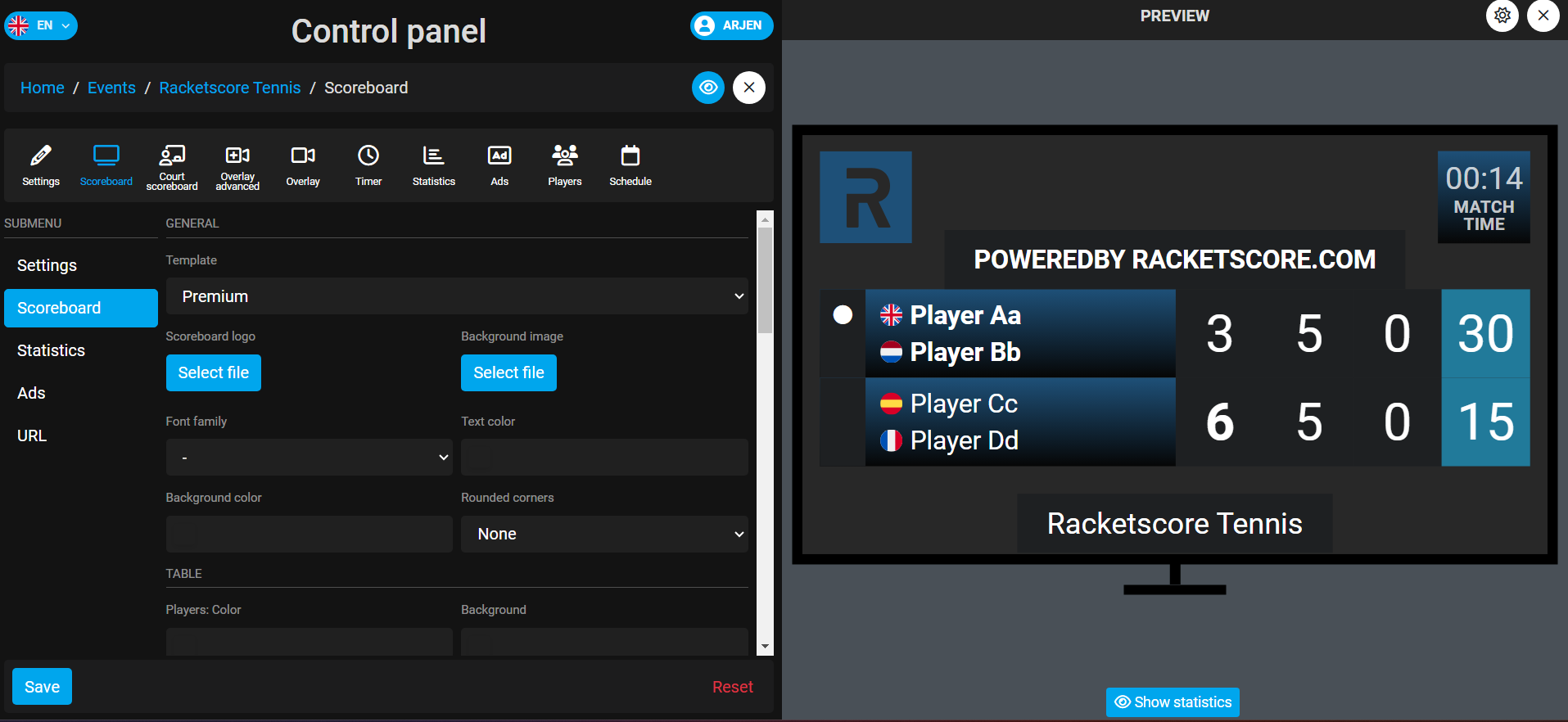Select Settings in the submenu
This screenshot has height=722, width=1568.
tap(80, 265)
